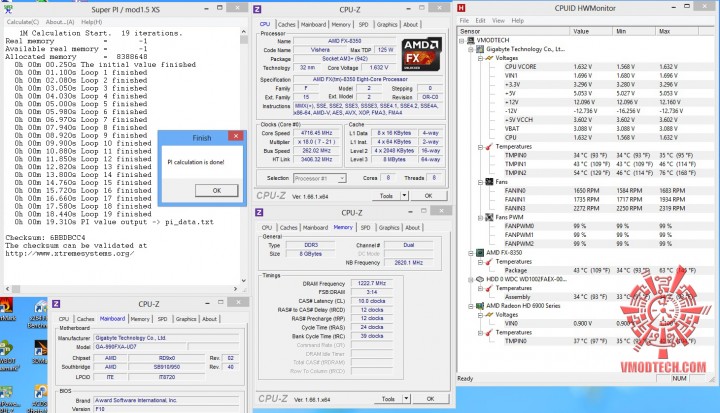Open the Tools arrow in the CPU-Z window showing the CPU tab
This screenshot has height=413, width=720.
tap(404, 196)
